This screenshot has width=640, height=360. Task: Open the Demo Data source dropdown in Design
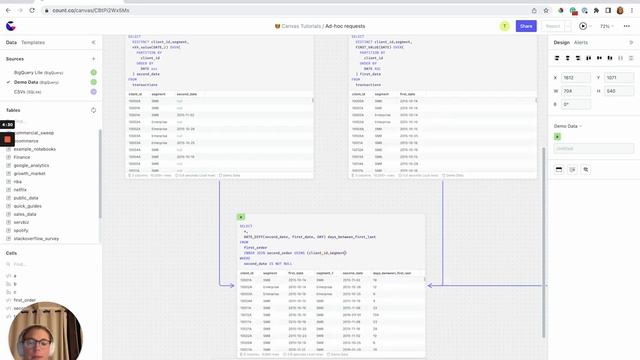[568, 126]
